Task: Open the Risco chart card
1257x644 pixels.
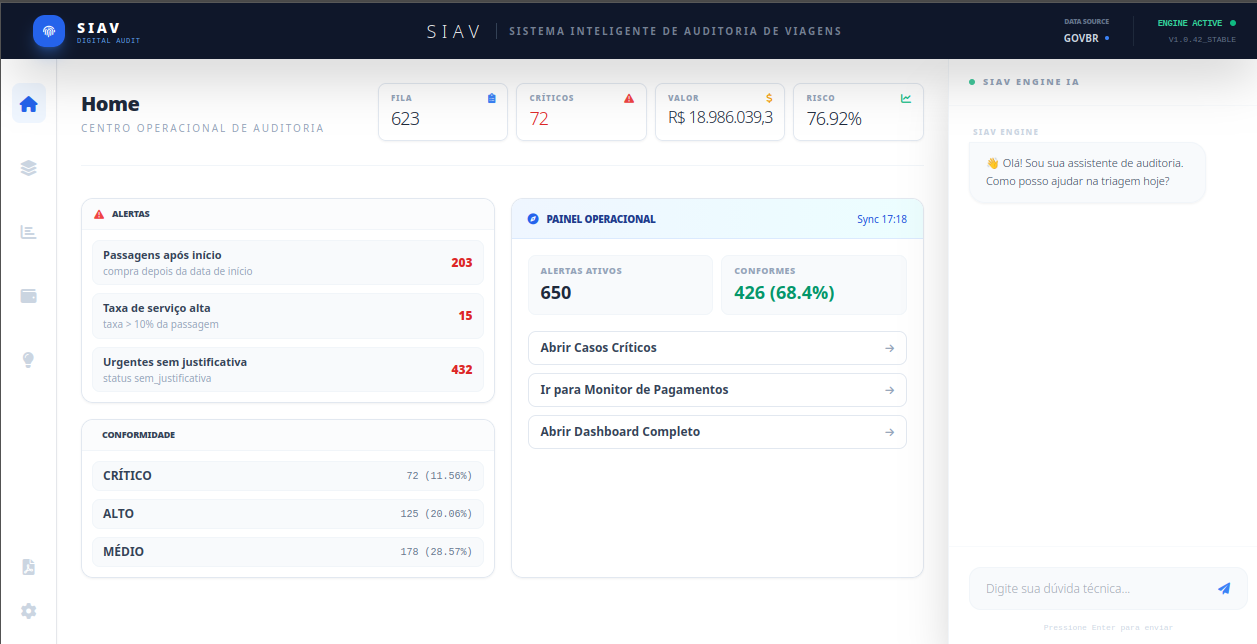Action: (858, 112)
